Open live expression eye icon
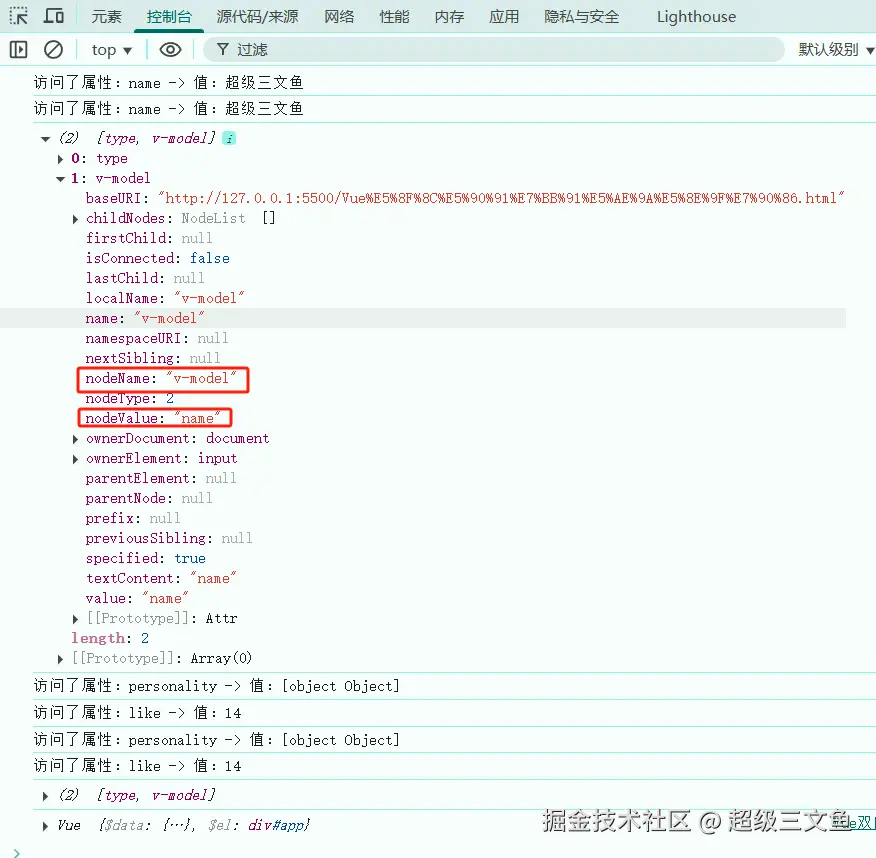 click(x=170, y=50)
